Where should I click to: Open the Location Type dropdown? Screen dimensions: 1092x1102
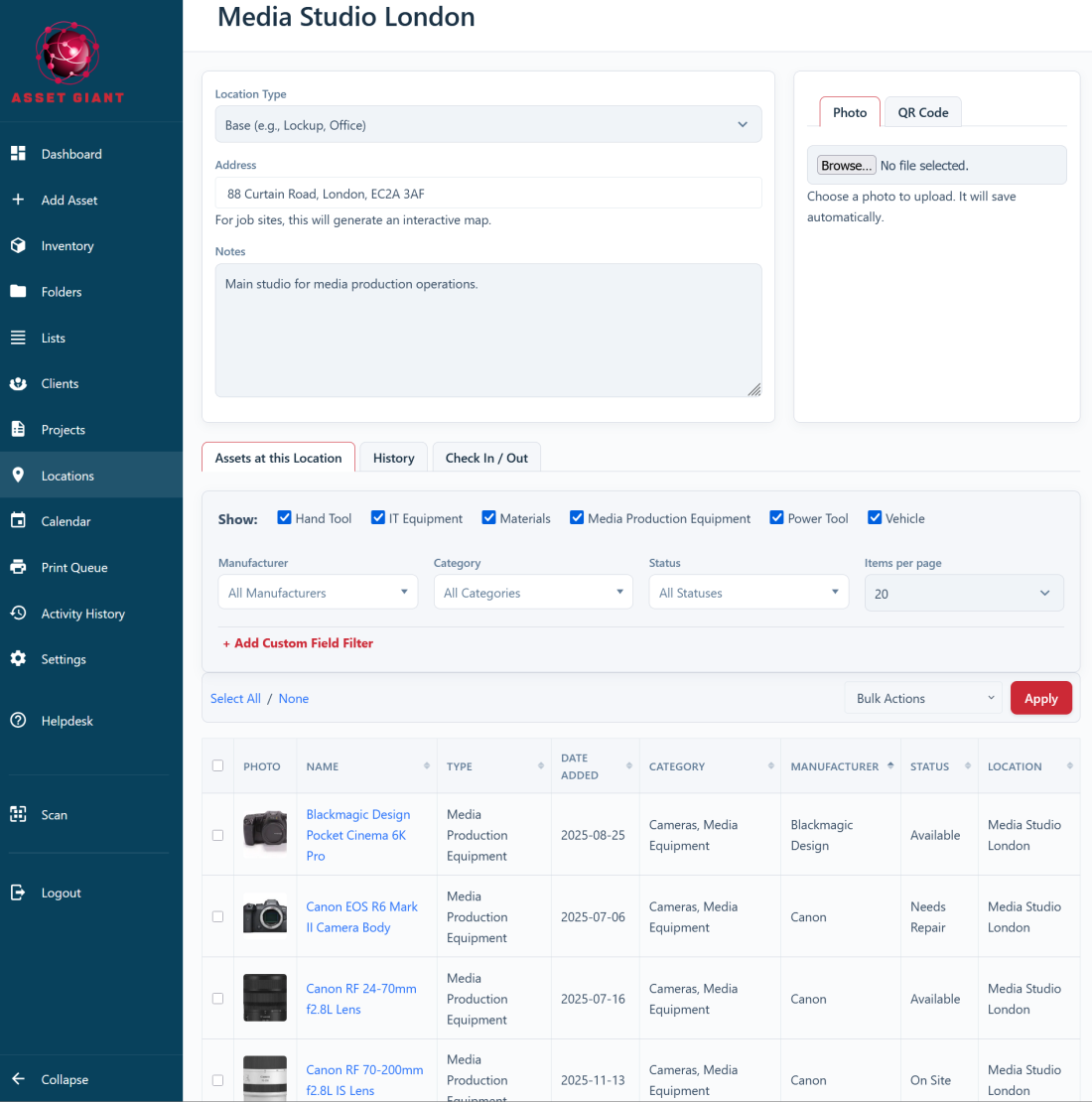[488, 124]
